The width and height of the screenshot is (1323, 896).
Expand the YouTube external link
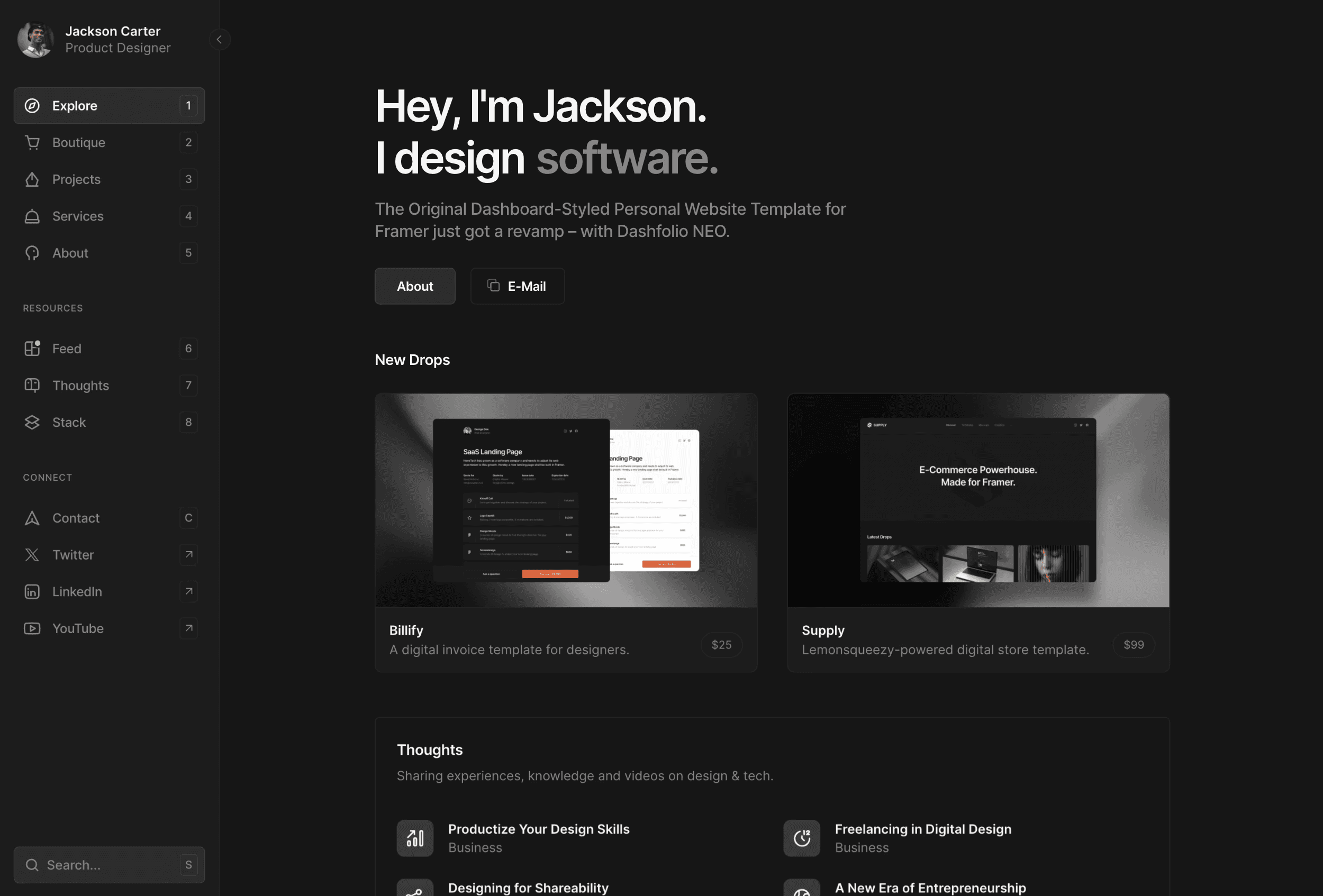(x=188, y=628)
